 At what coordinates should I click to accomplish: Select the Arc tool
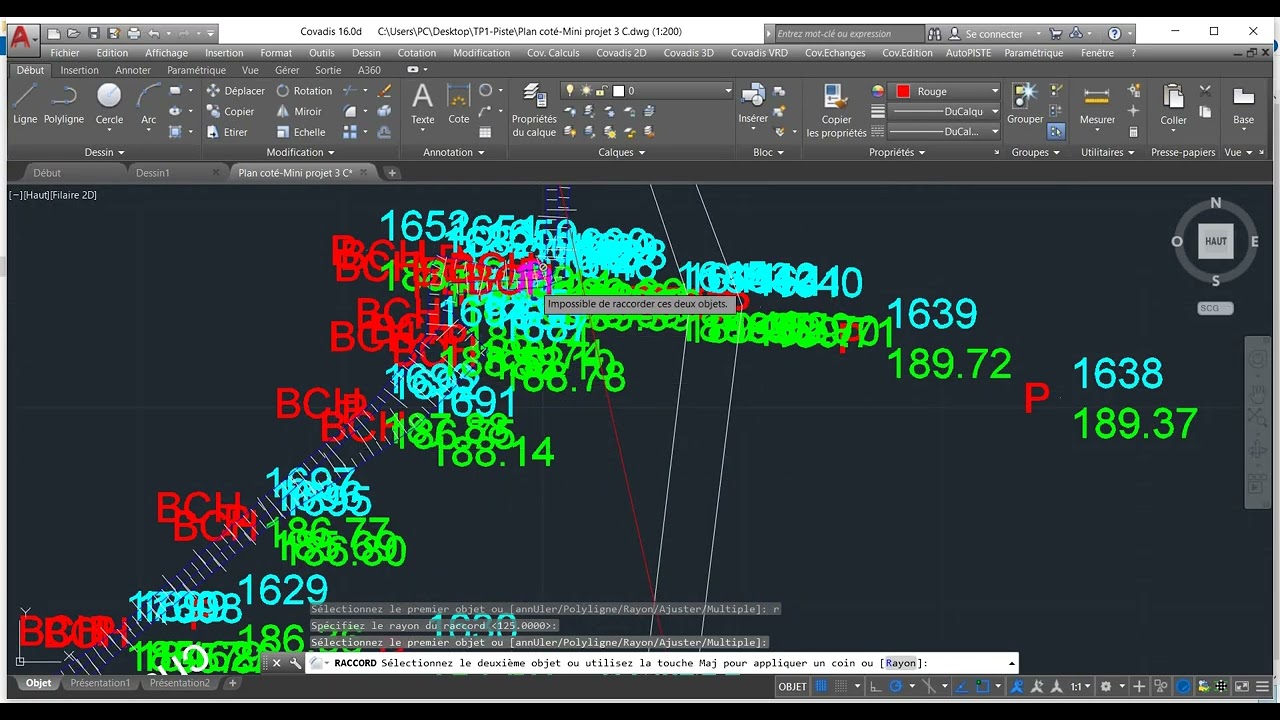(148, 105)
